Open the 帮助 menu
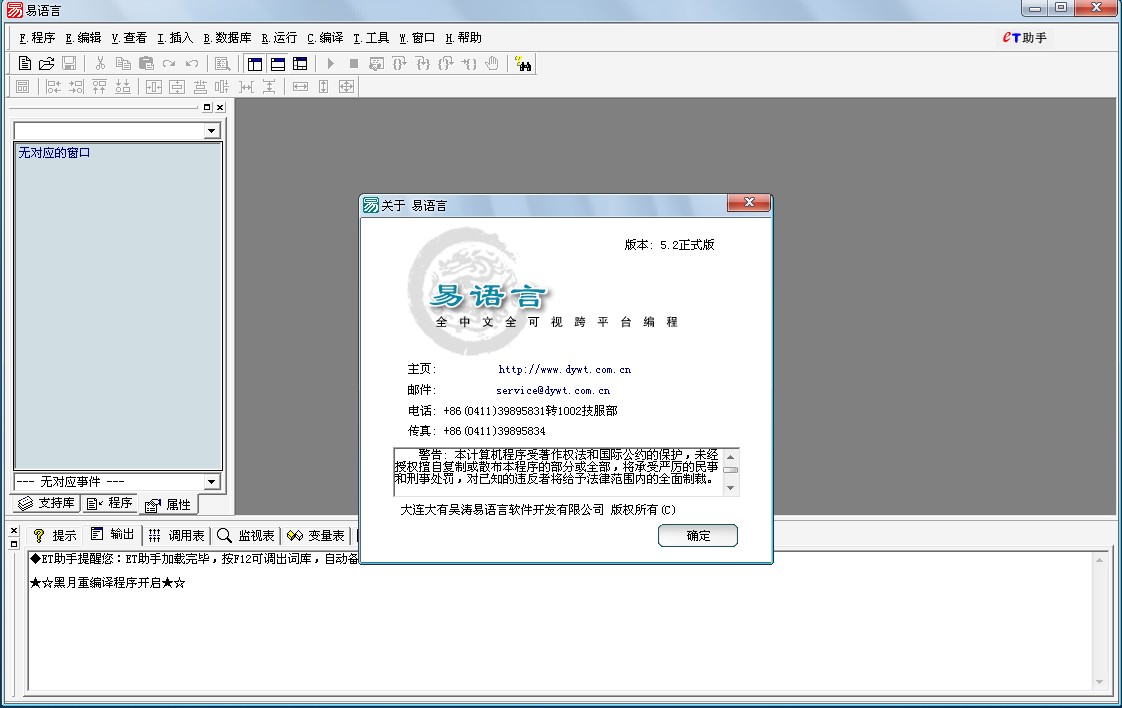The image size is (1122, 708). pyautogui.click(x=463, y=38)
